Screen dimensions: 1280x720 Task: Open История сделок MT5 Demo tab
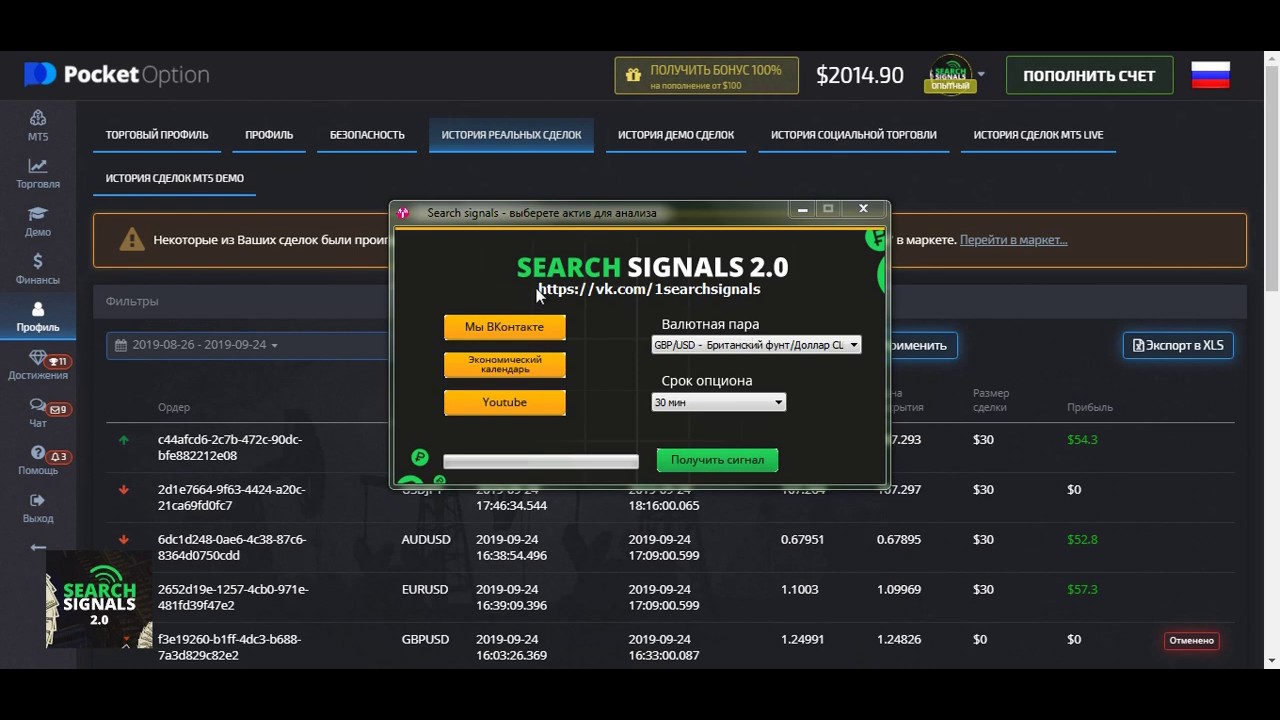[x=175, y=178]
